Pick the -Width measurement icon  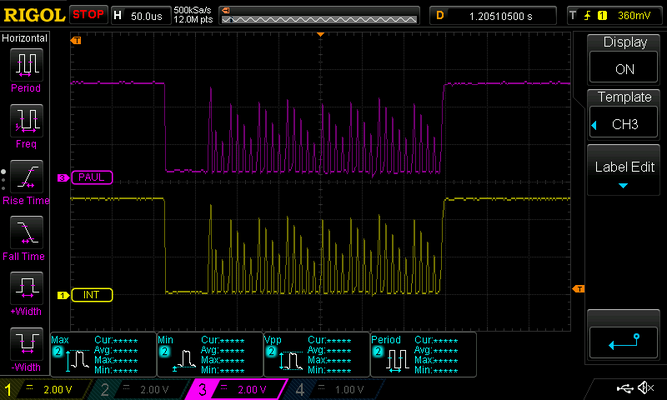pyautogui.click(x=27, y=346)
